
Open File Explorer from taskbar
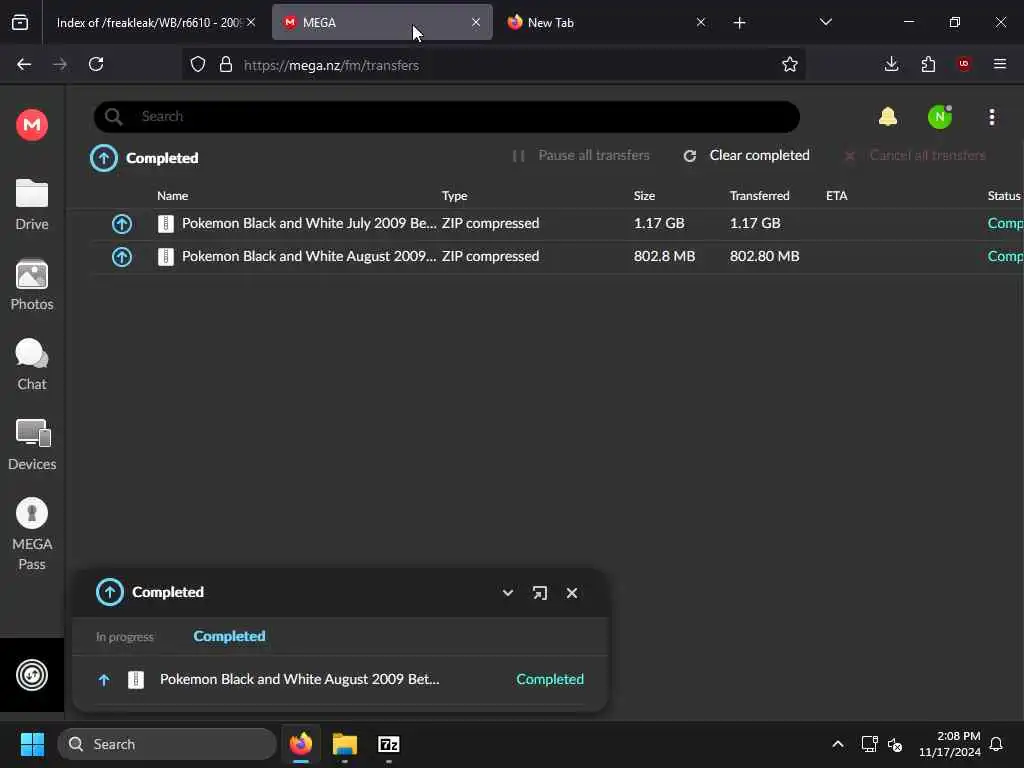tap(345, 744)
